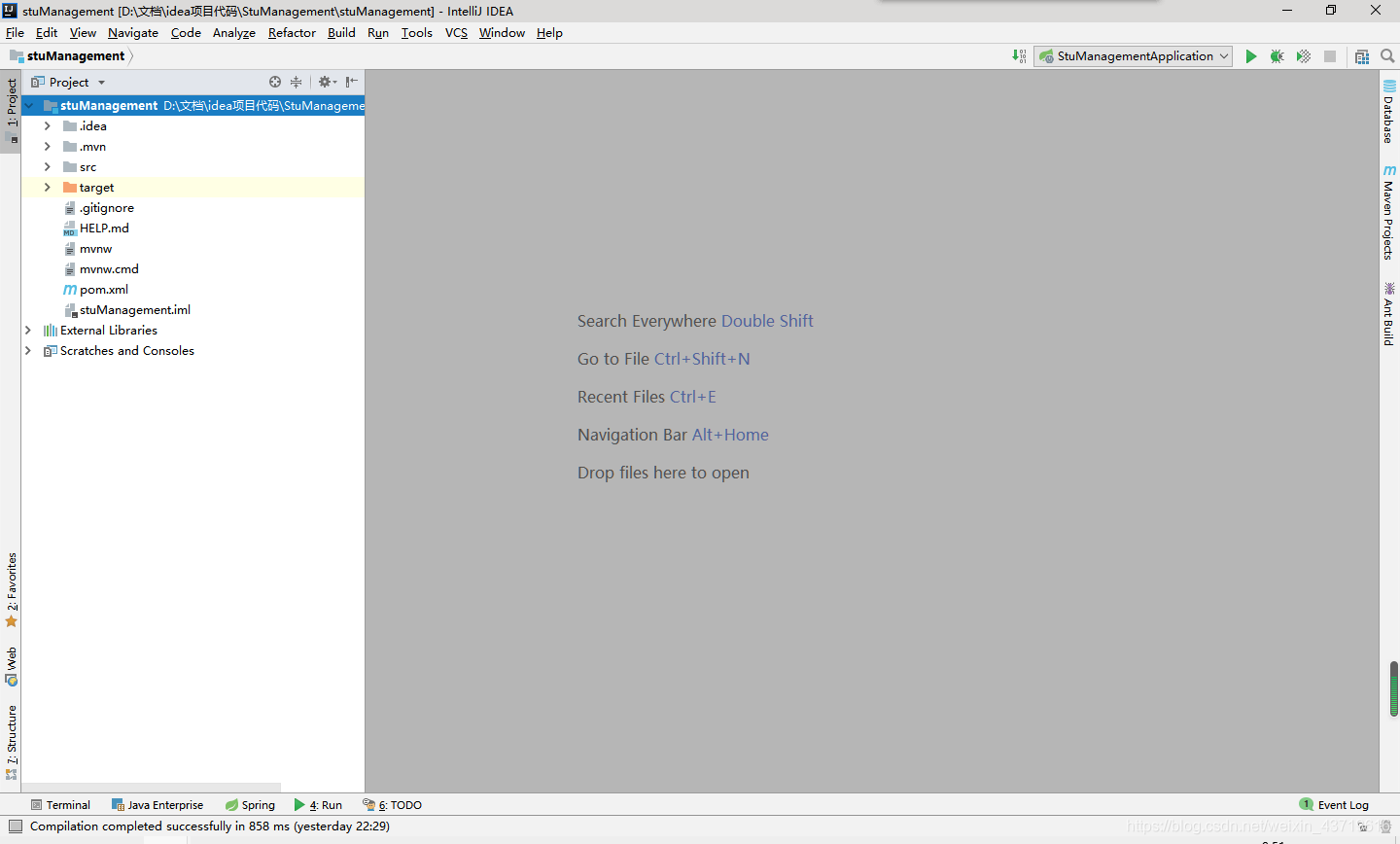Expand the src folder
Viewport: 1400px width, 844px height.
point(47,167)
